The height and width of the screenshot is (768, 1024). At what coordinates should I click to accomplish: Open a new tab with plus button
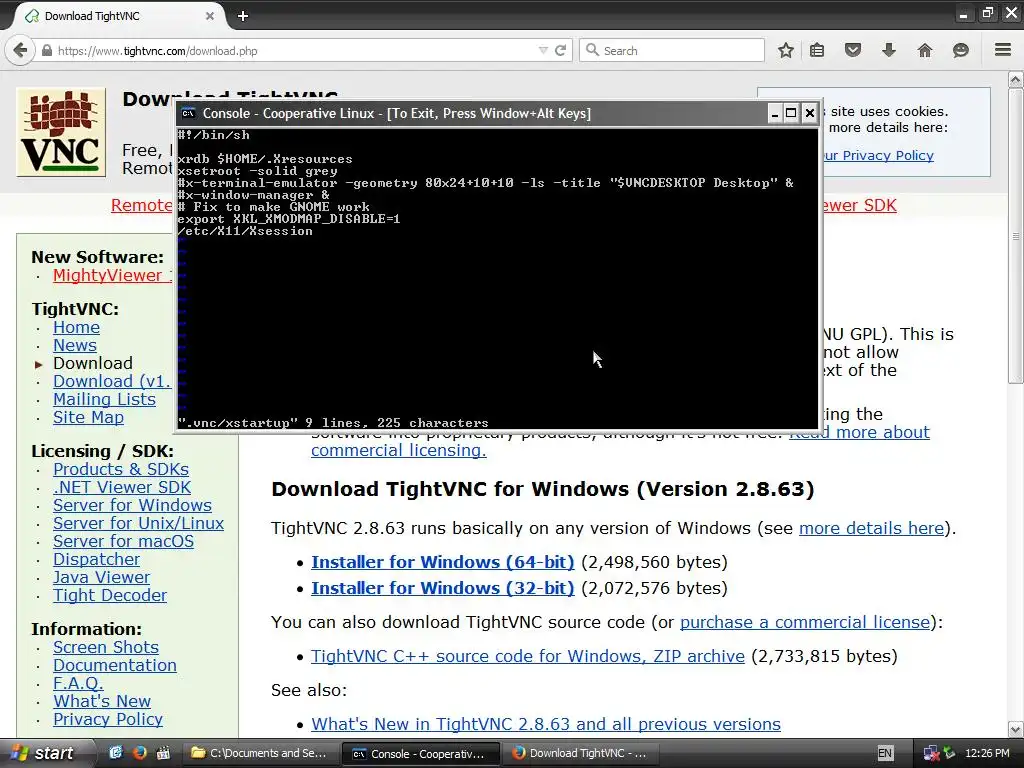click(243, 16)
